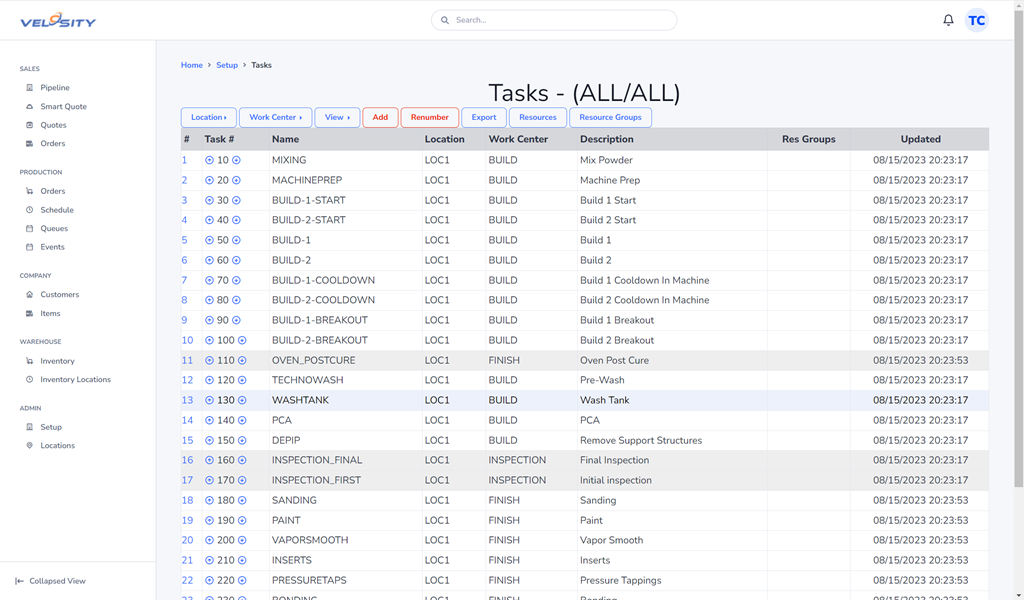Viewport: 1024px width, 600px height.
Task: Click the Velocity logo
Action: tap(58, 21)
